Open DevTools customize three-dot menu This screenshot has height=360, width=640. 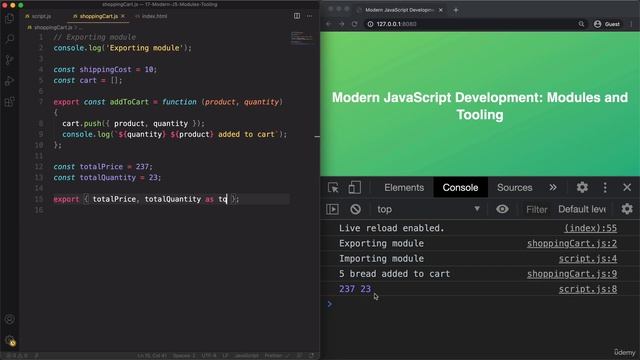[x=605, y=187]
